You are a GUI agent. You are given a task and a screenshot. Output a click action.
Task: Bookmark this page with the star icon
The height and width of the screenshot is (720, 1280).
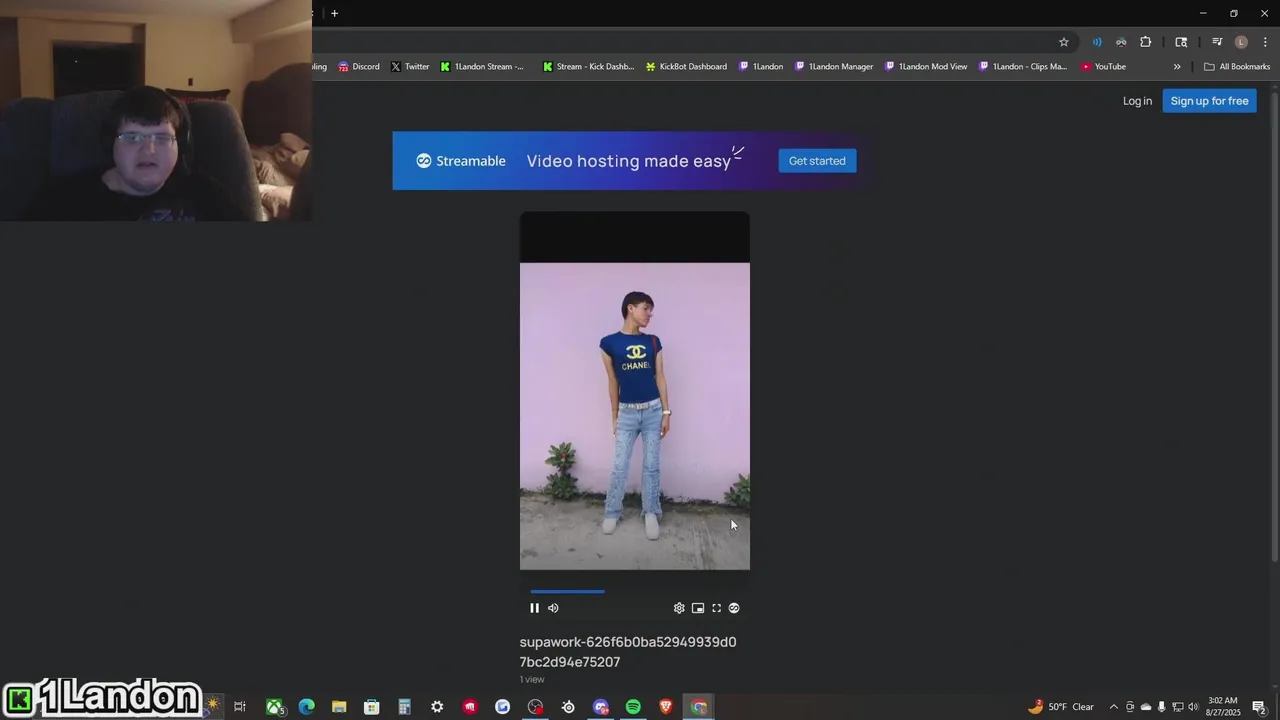[1064, 42]
